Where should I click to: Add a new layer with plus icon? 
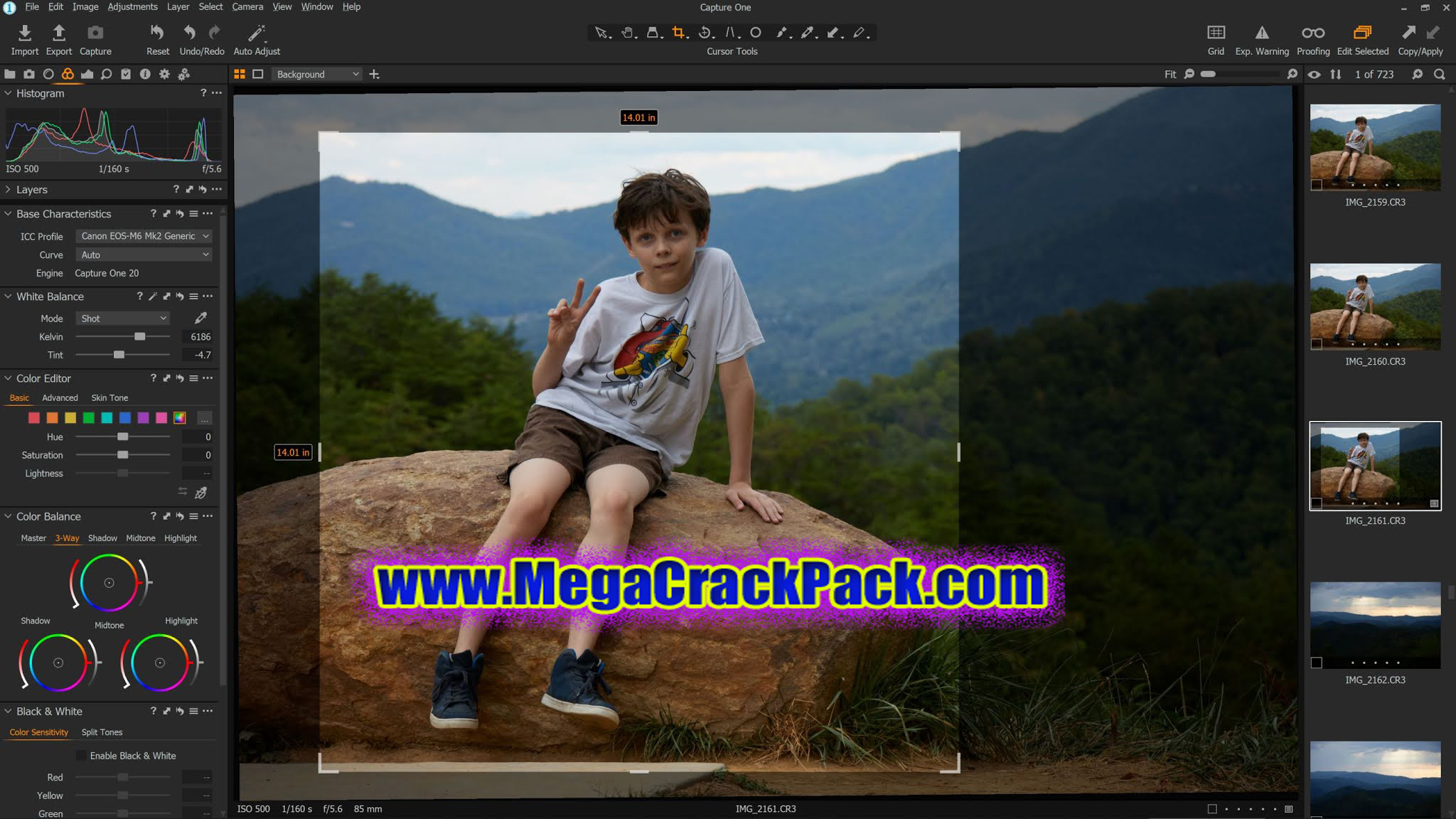(375, 74)
